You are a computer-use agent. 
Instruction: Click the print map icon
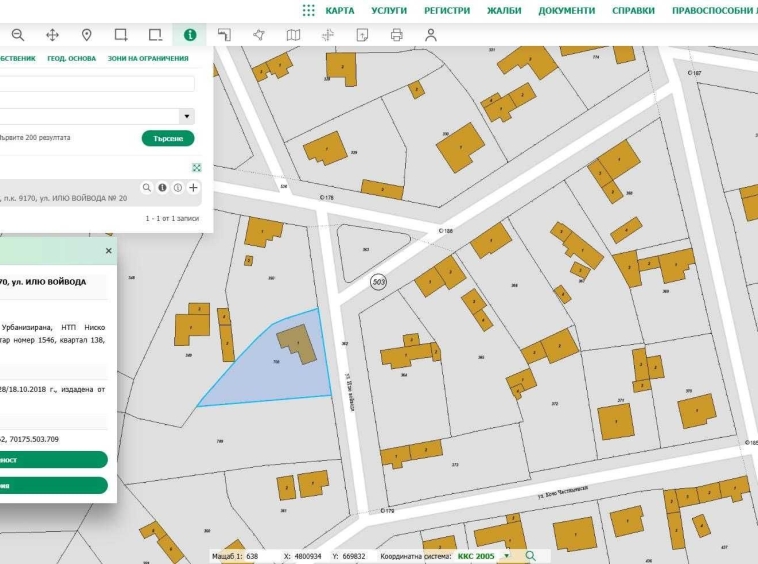[396, 35]
